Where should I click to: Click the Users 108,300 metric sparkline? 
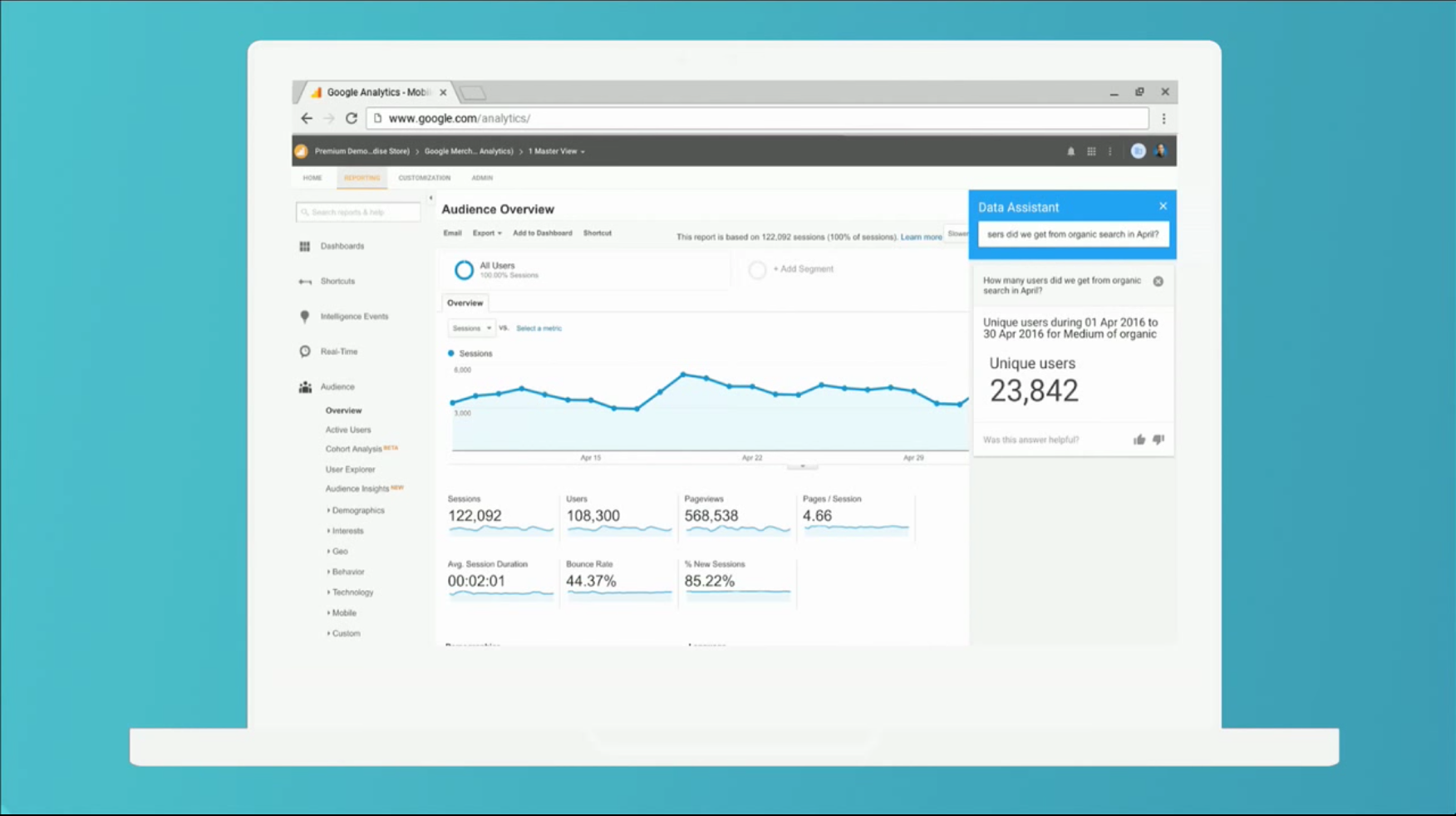point(619,529)
